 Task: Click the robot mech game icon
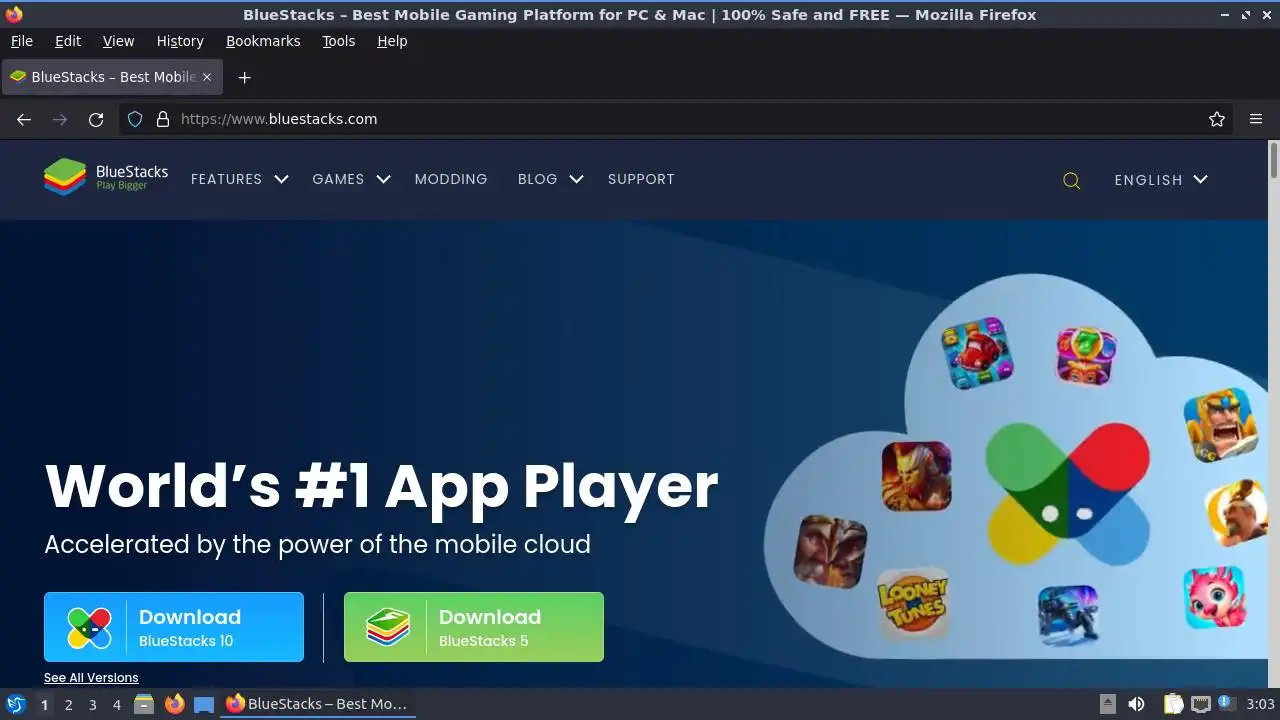[1067, 615]
